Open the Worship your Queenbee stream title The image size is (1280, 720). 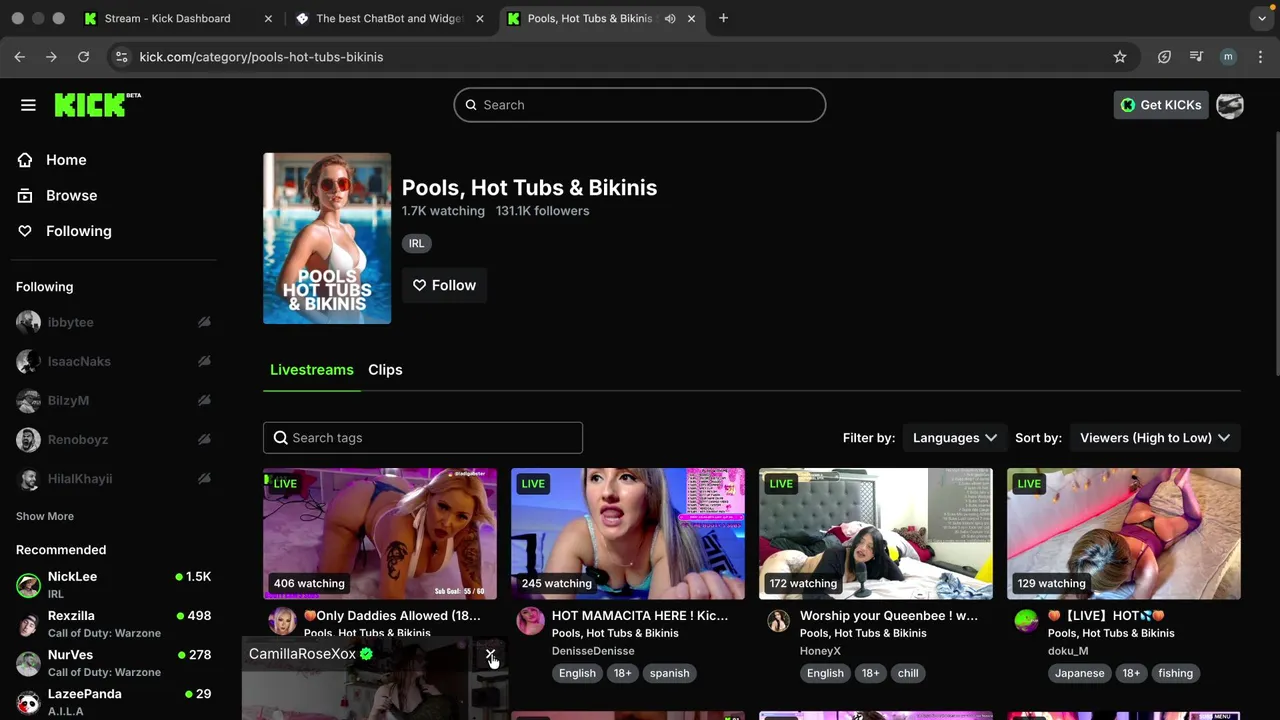889,616
